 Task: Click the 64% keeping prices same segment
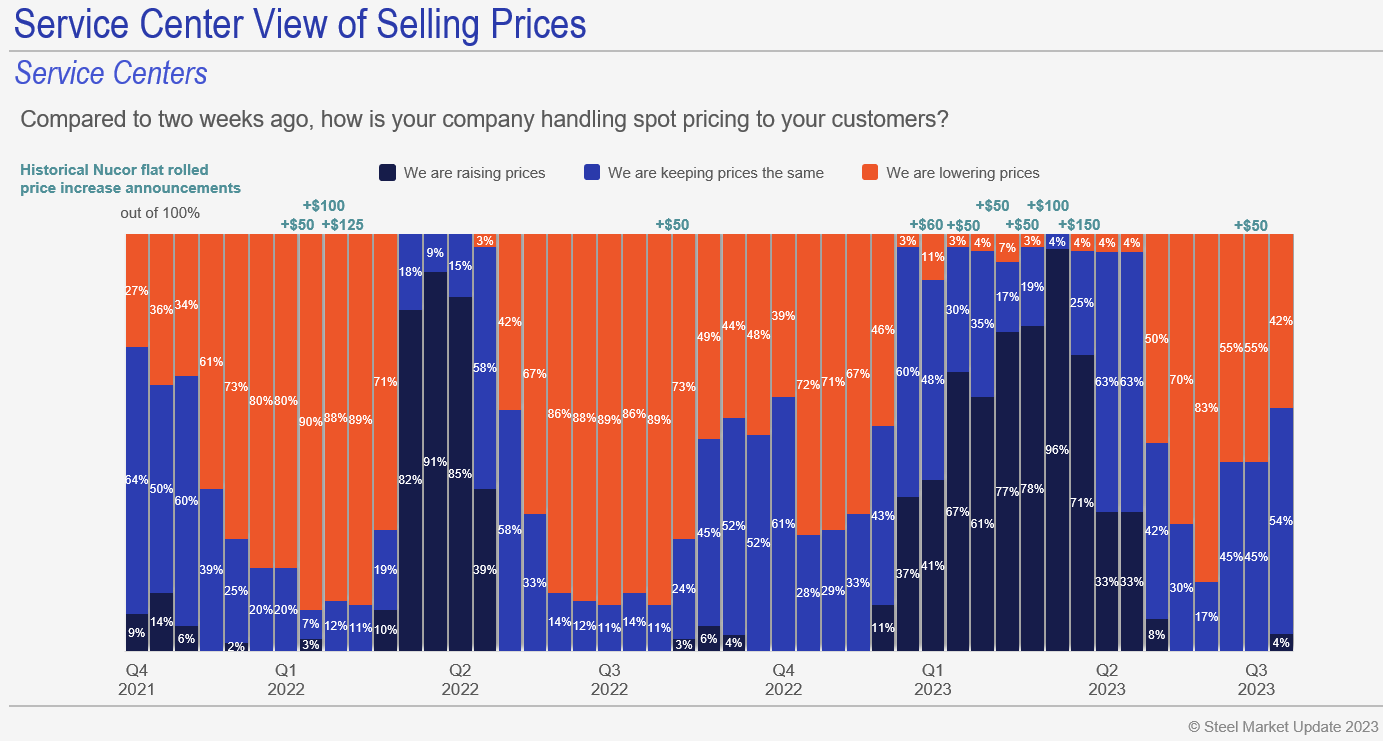pyautogui.click(x=137, y=480)
